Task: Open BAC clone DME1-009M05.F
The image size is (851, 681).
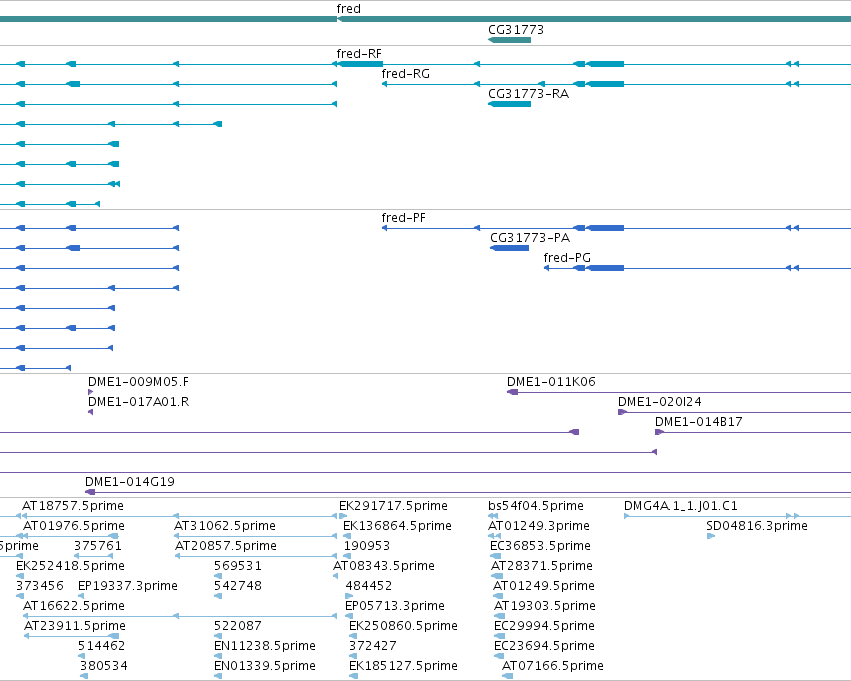Action: click(x=138, y=382)
